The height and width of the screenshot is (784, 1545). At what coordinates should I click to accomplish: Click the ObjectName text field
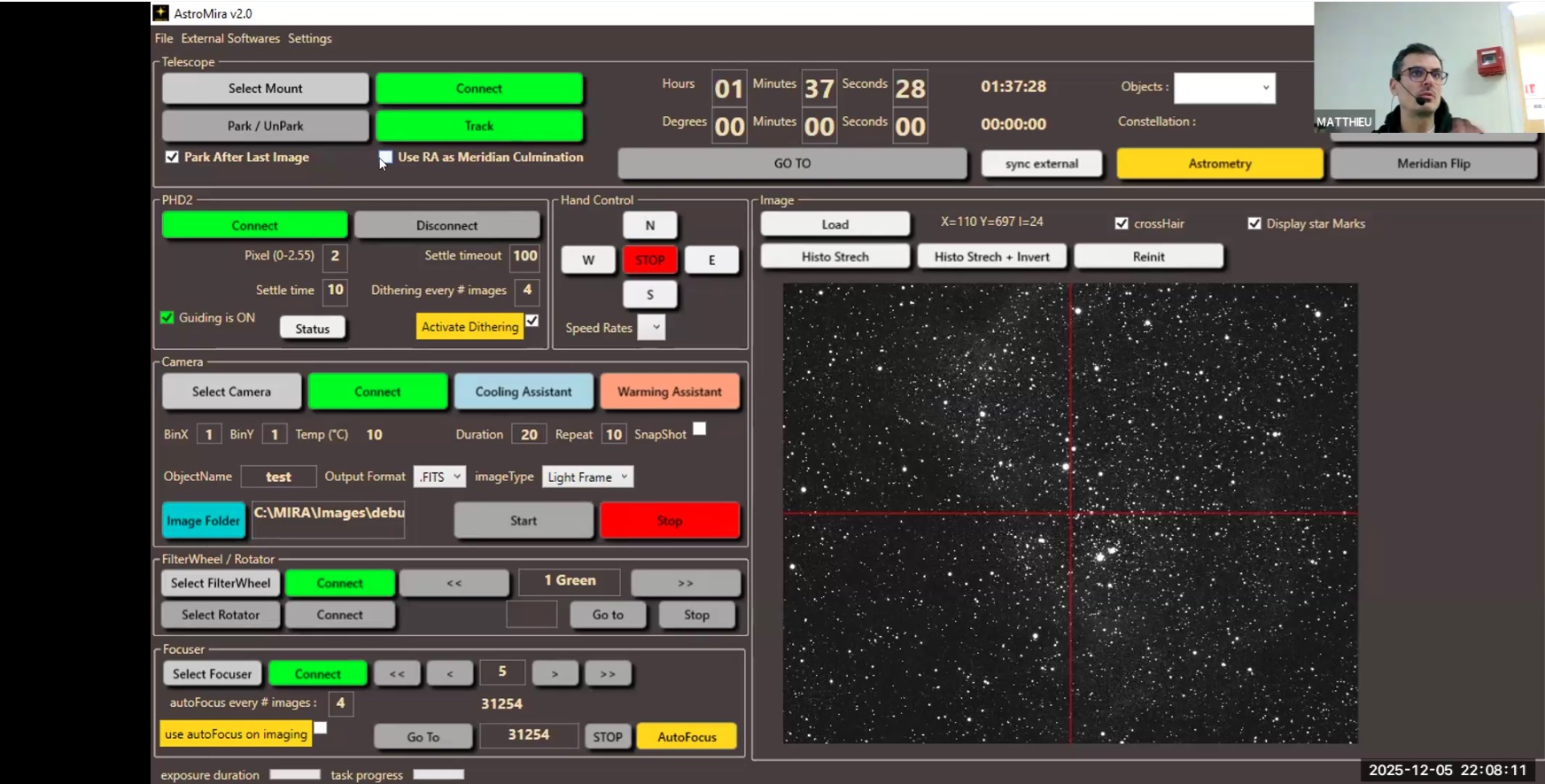278,477
